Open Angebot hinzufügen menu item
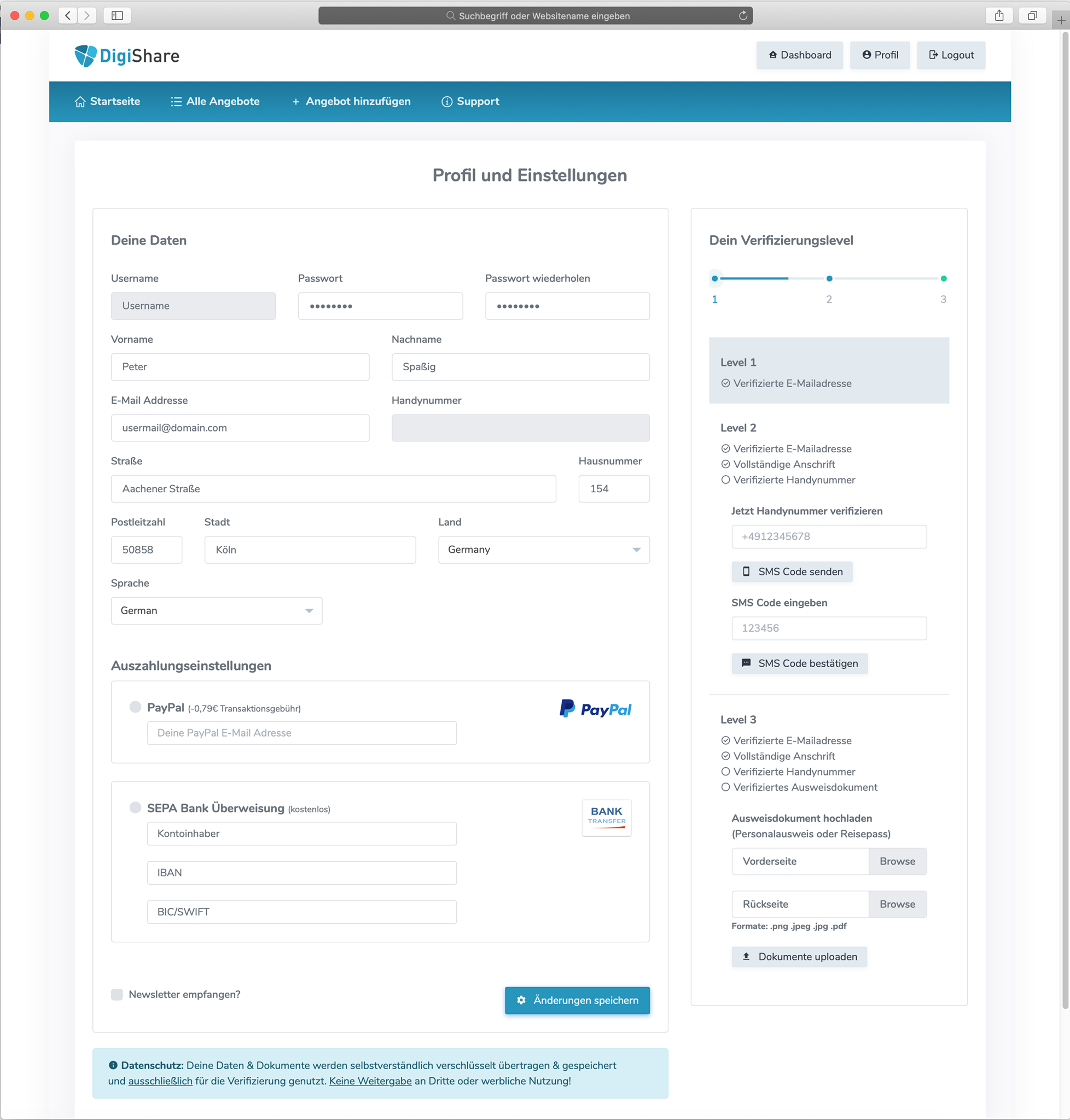The image size is (1070, 1120). coord(351,101)
